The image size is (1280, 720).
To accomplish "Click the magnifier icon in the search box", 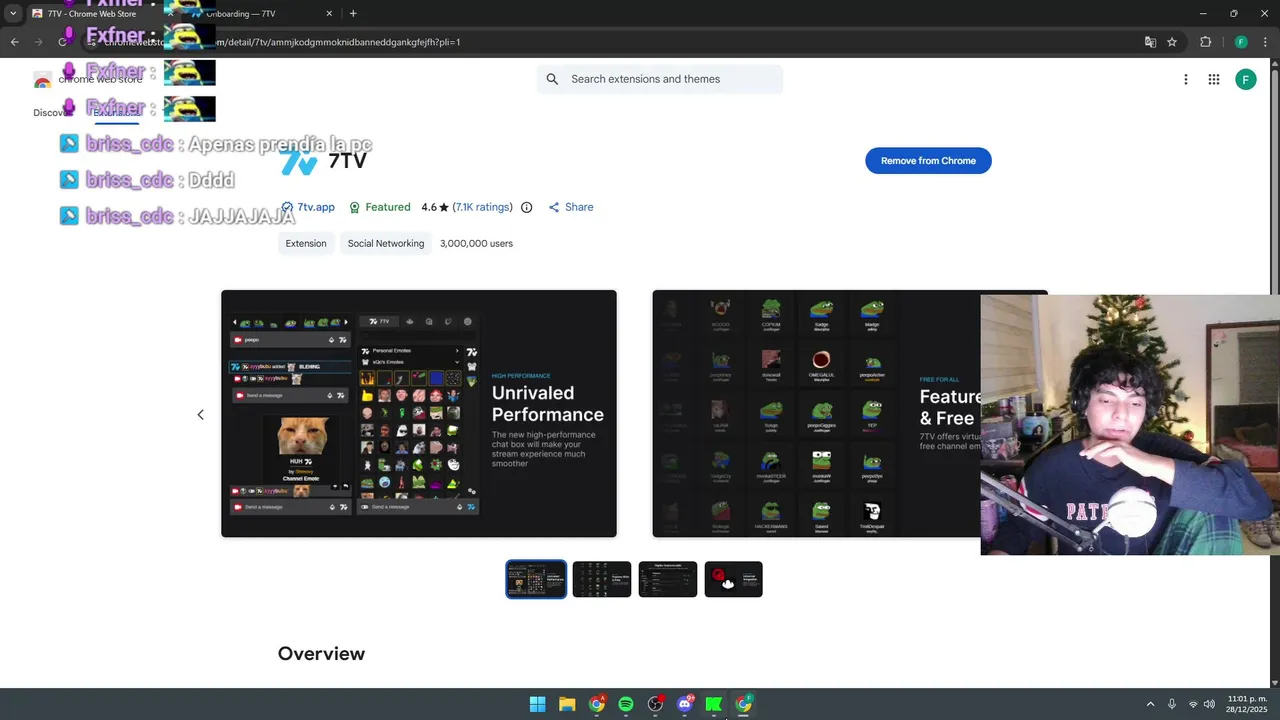I will pos(553,79).
